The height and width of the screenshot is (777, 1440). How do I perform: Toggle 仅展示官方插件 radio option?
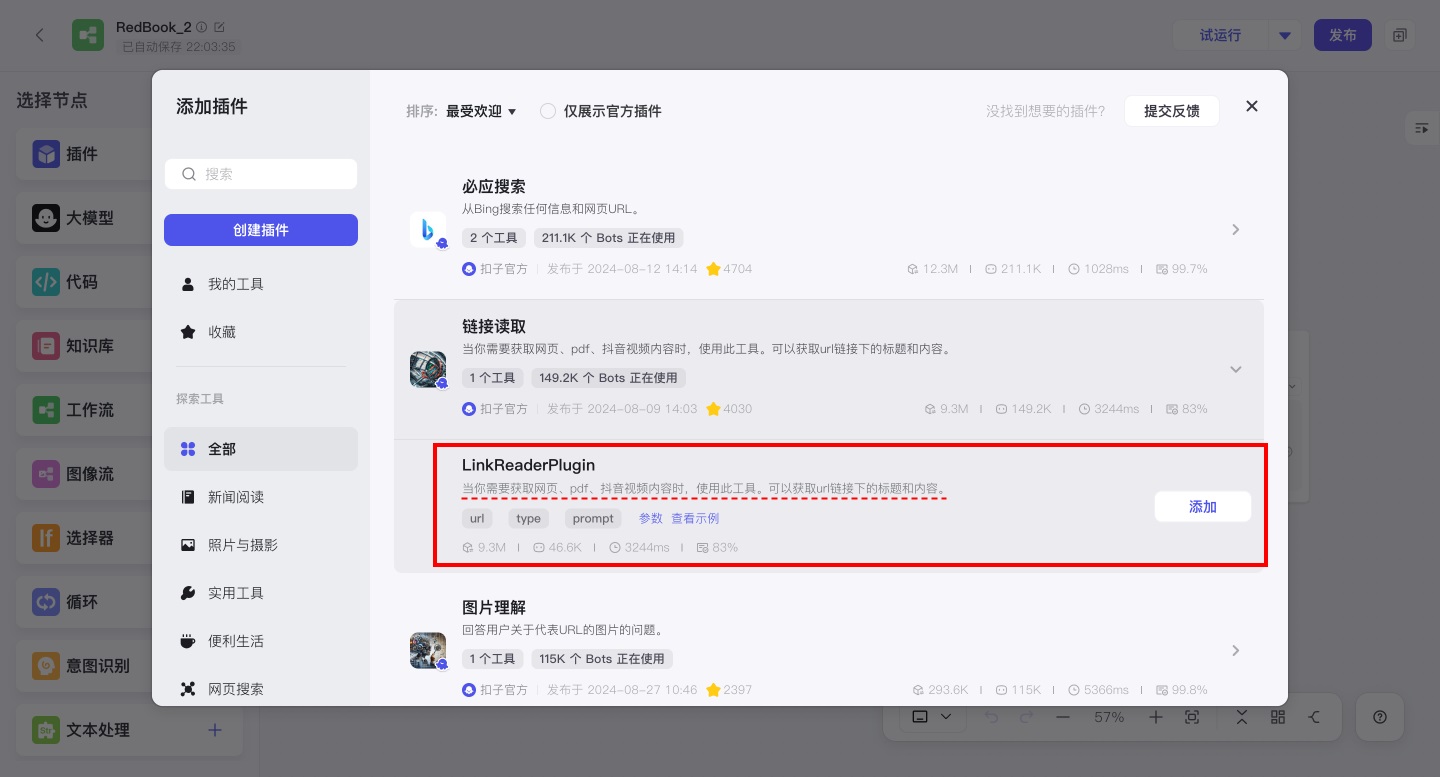point(548,111)
